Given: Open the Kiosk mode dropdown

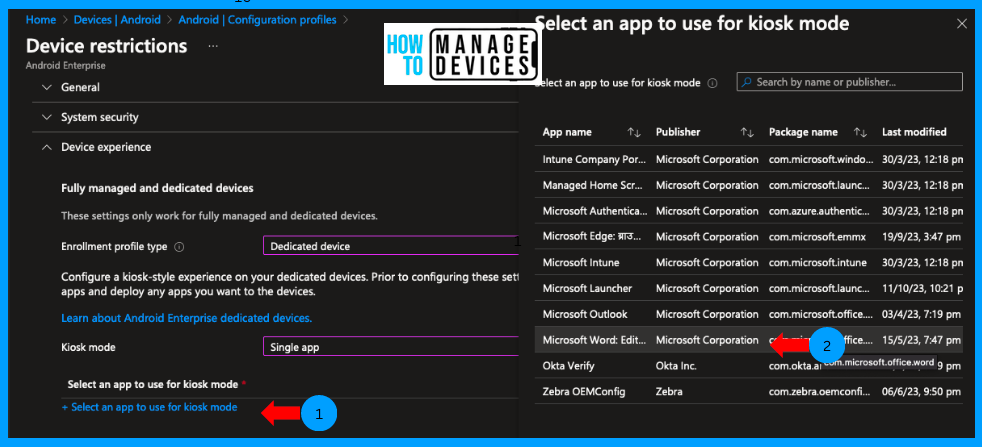Looking at the screenshot, I should tap(391, 346).
